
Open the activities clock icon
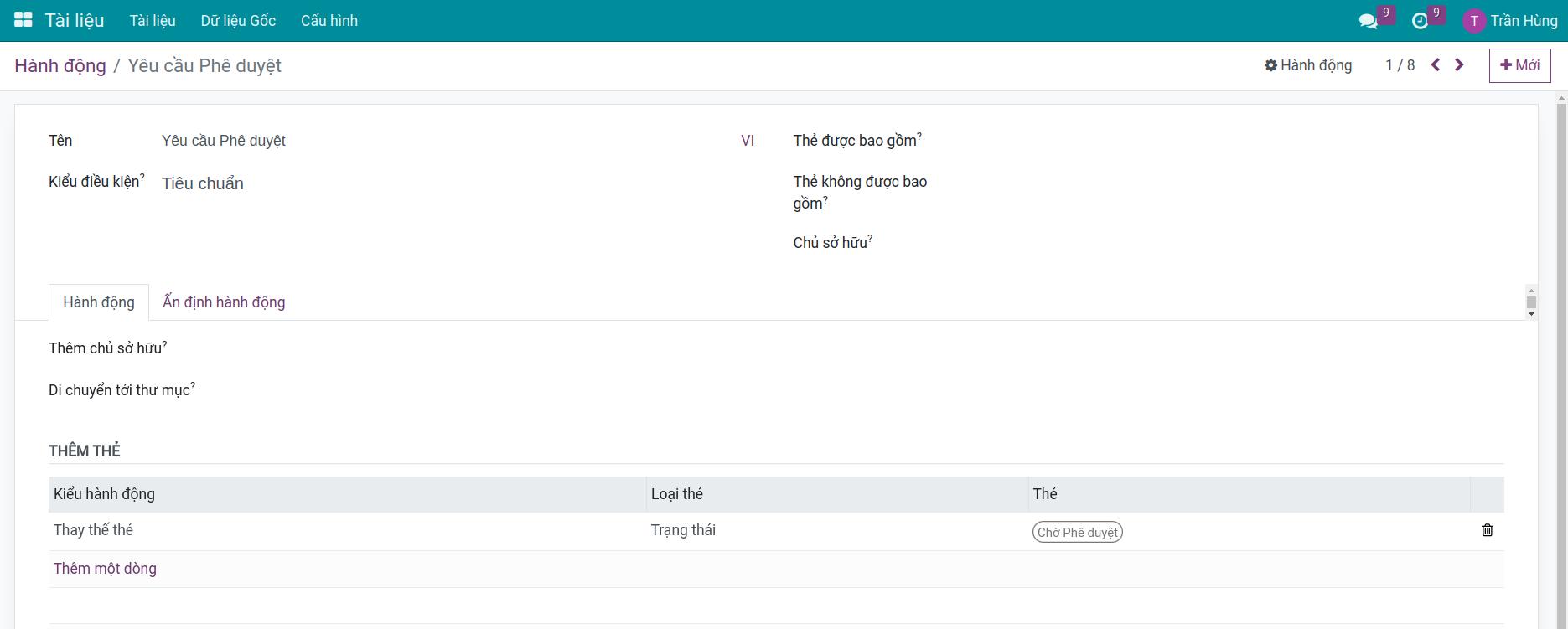[x=1420, y=21]
